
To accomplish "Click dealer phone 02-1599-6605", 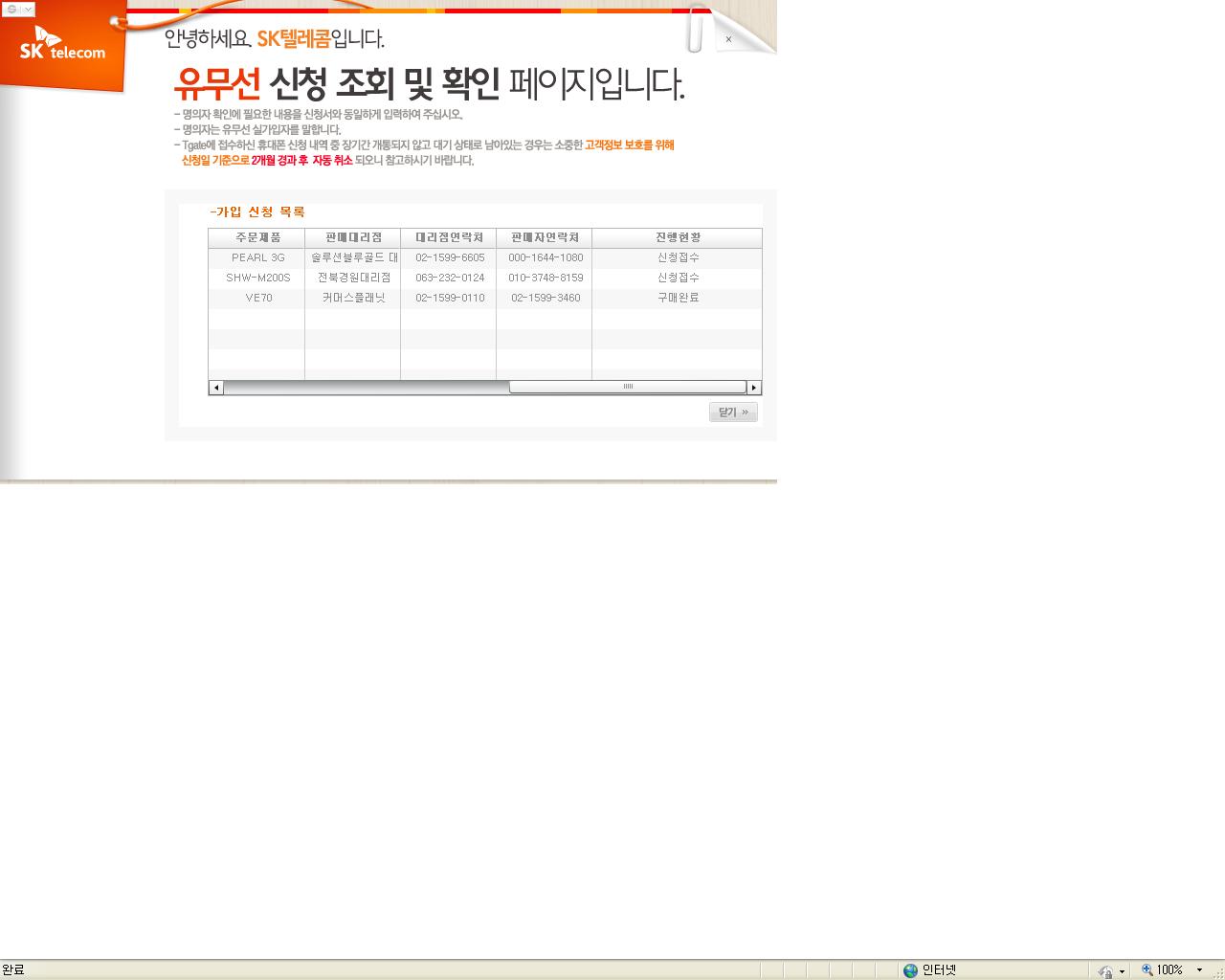I will pos(450,257).
